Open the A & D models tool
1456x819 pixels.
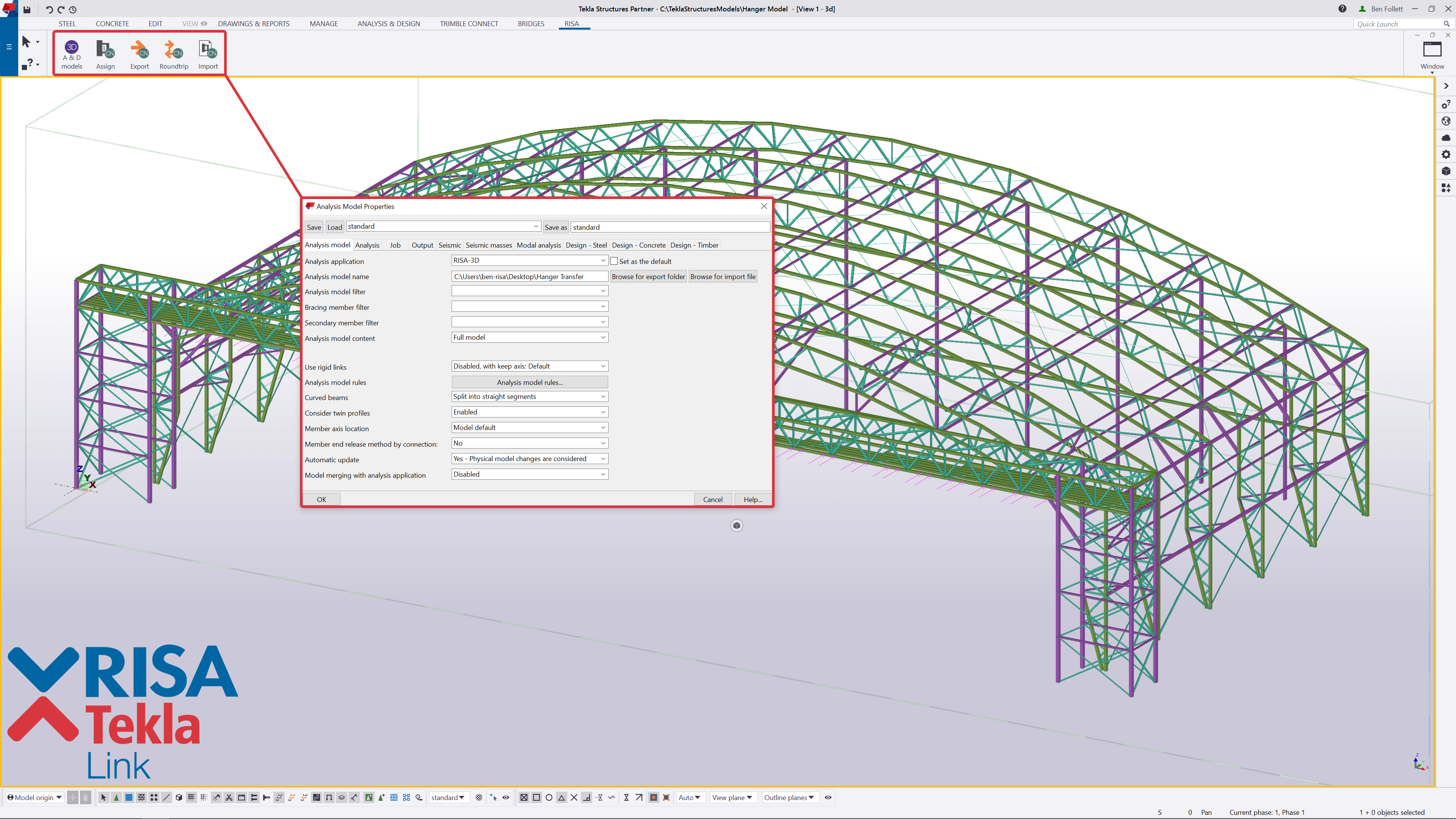click(x=72, y=54)
